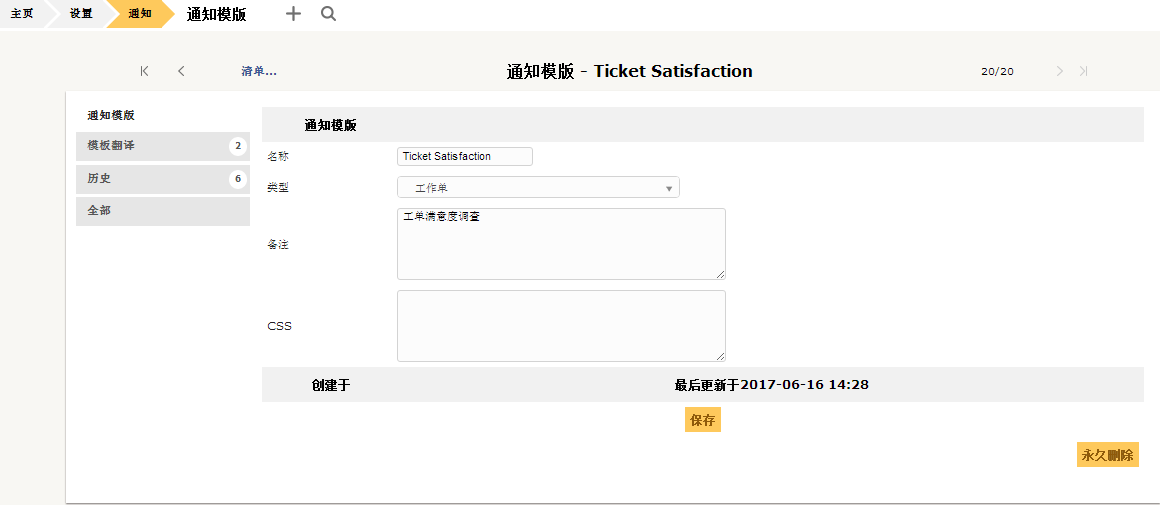This screenshot has height=505, width=1160.
Task: Click the 名称 input field
Action: [x=465, y=157]
